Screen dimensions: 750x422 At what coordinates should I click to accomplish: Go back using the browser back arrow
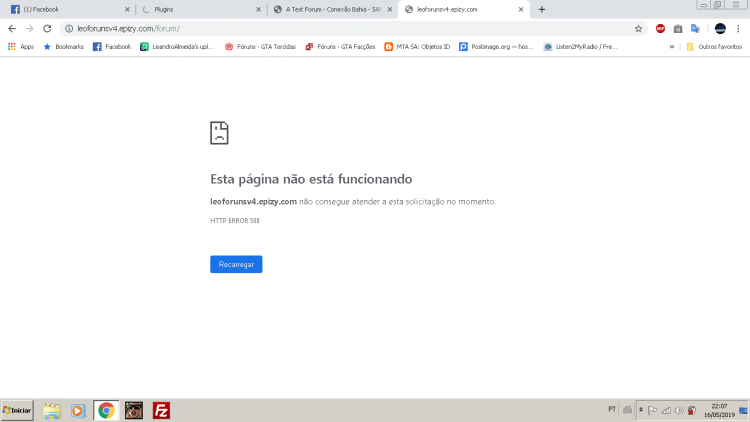tap(11, 29)
